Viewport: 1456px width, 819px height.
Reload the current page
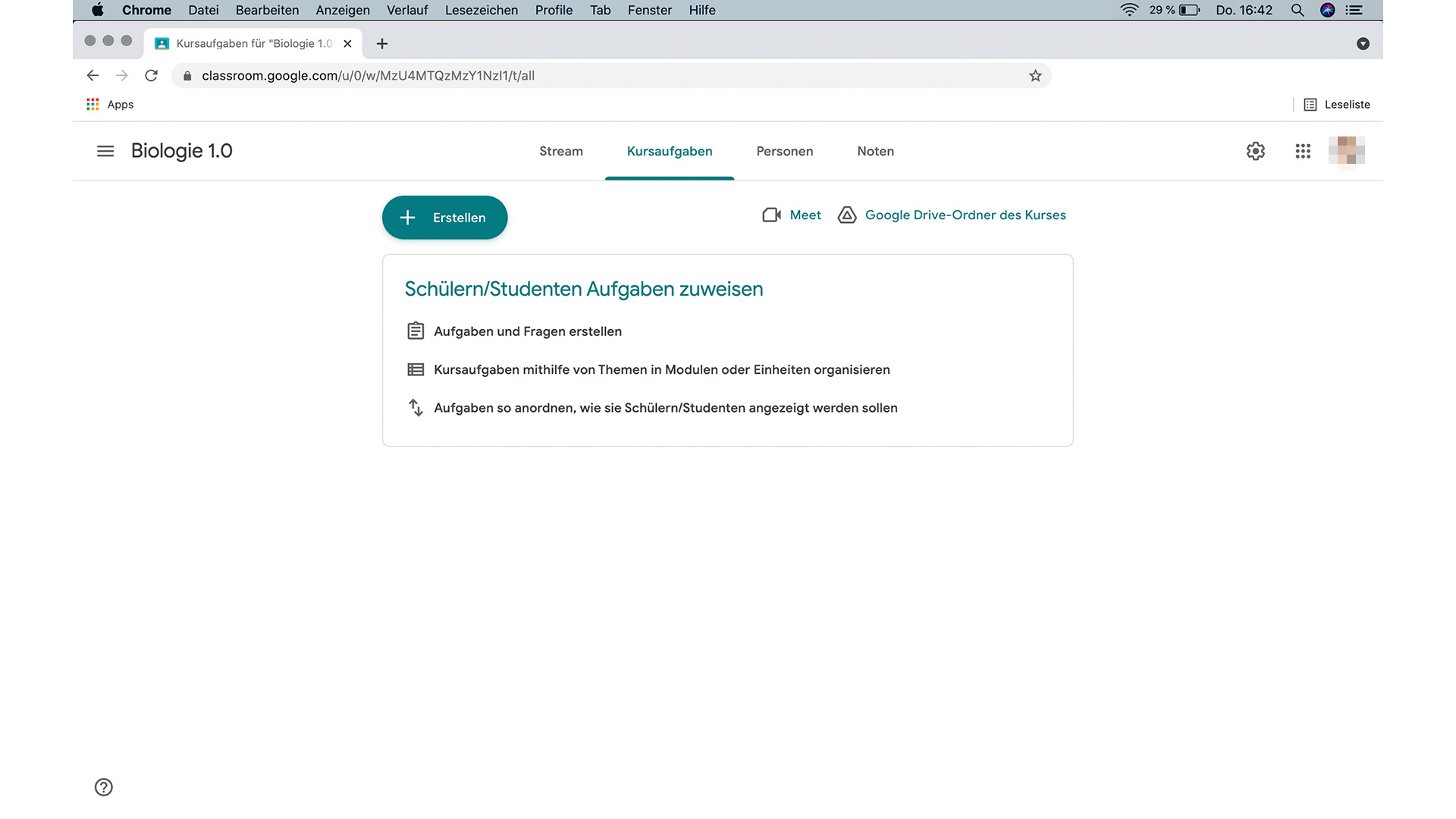(152, 76)
